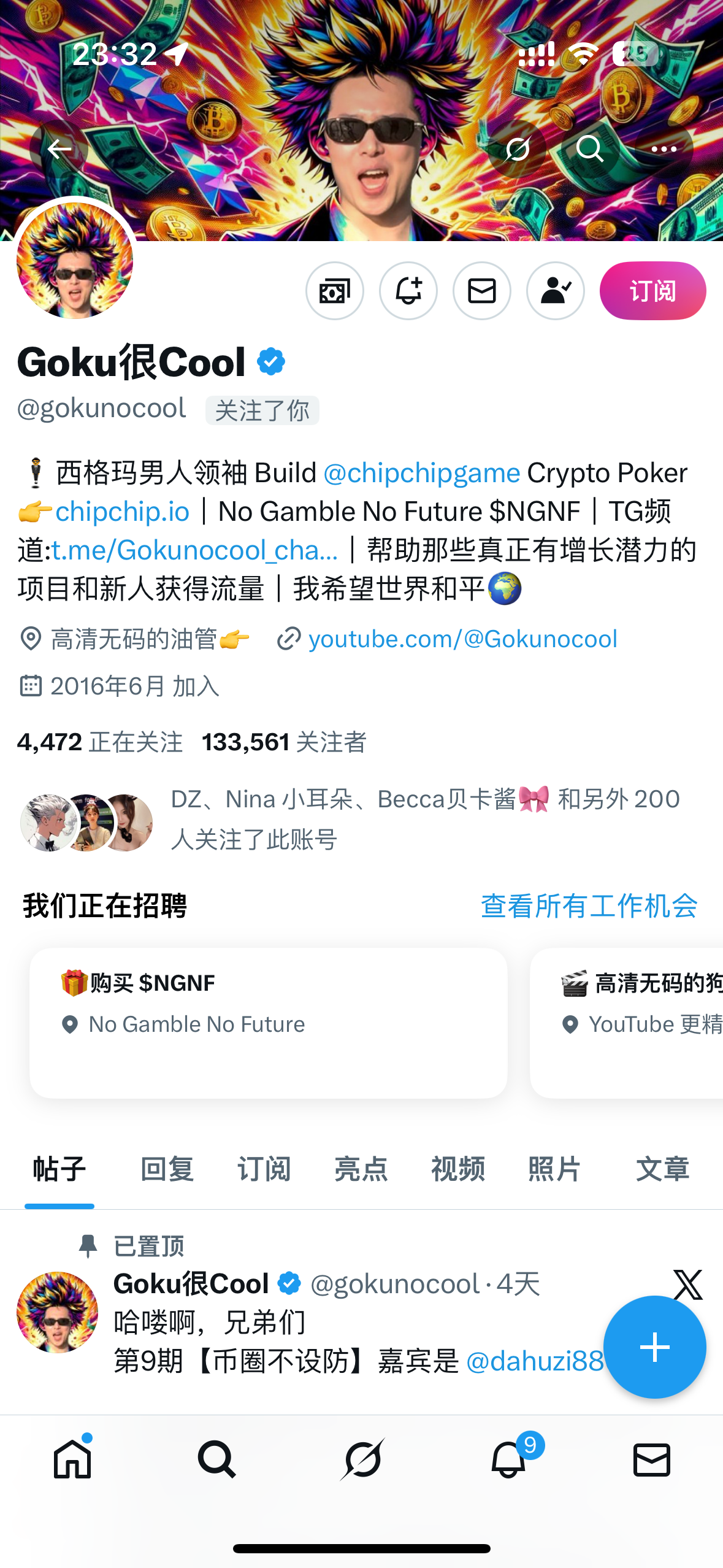The width and height of the screenshot is (723, 1568).
Task: Open youtube.com/@Gokunocool link
Action: (x=463, y=639)
